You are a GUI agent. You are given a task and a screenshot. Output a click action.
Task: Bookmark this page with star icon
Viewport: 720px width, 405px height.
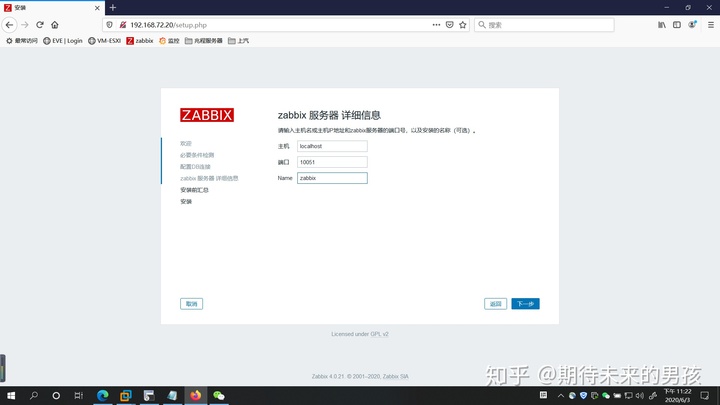click(x=463, y=25)
